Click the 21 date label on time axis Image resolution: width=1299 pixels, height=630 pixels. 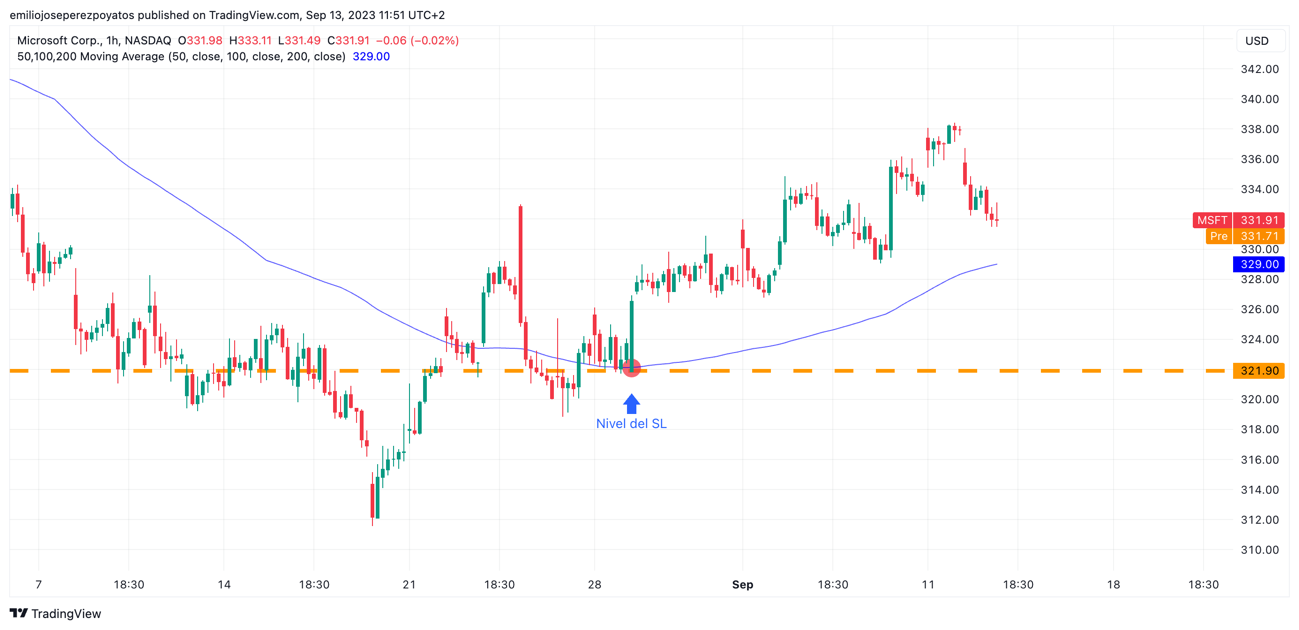(x=409, y=585)
